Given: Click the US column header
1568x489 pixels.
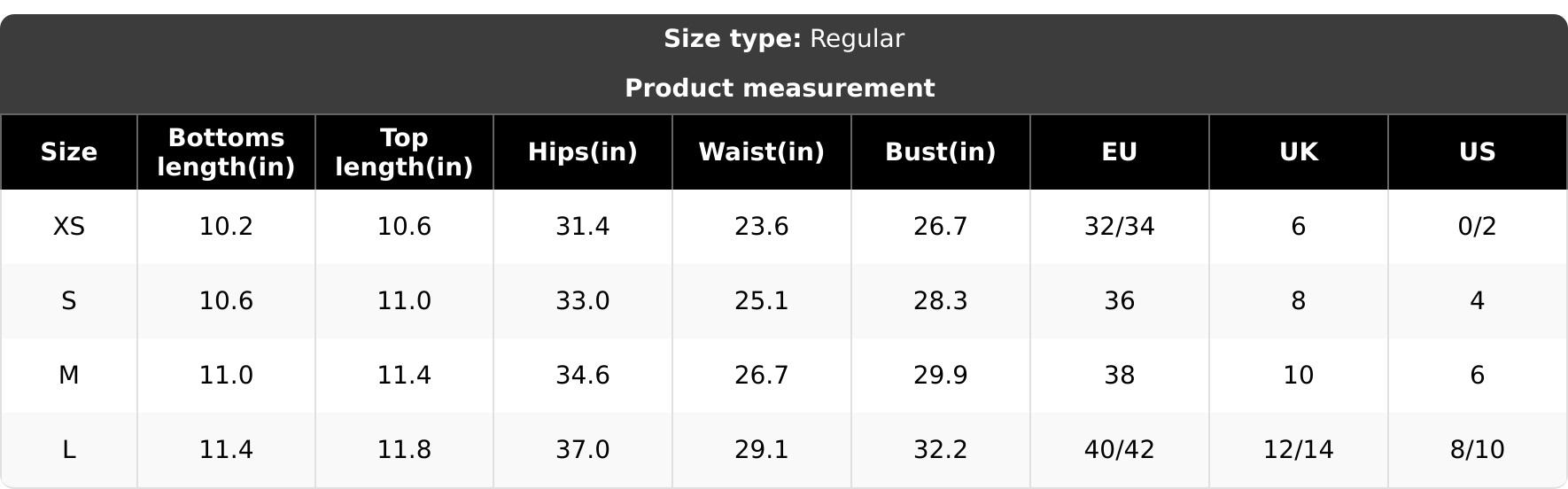Looking at the screenshot, I should click(x=1478, y=152).
